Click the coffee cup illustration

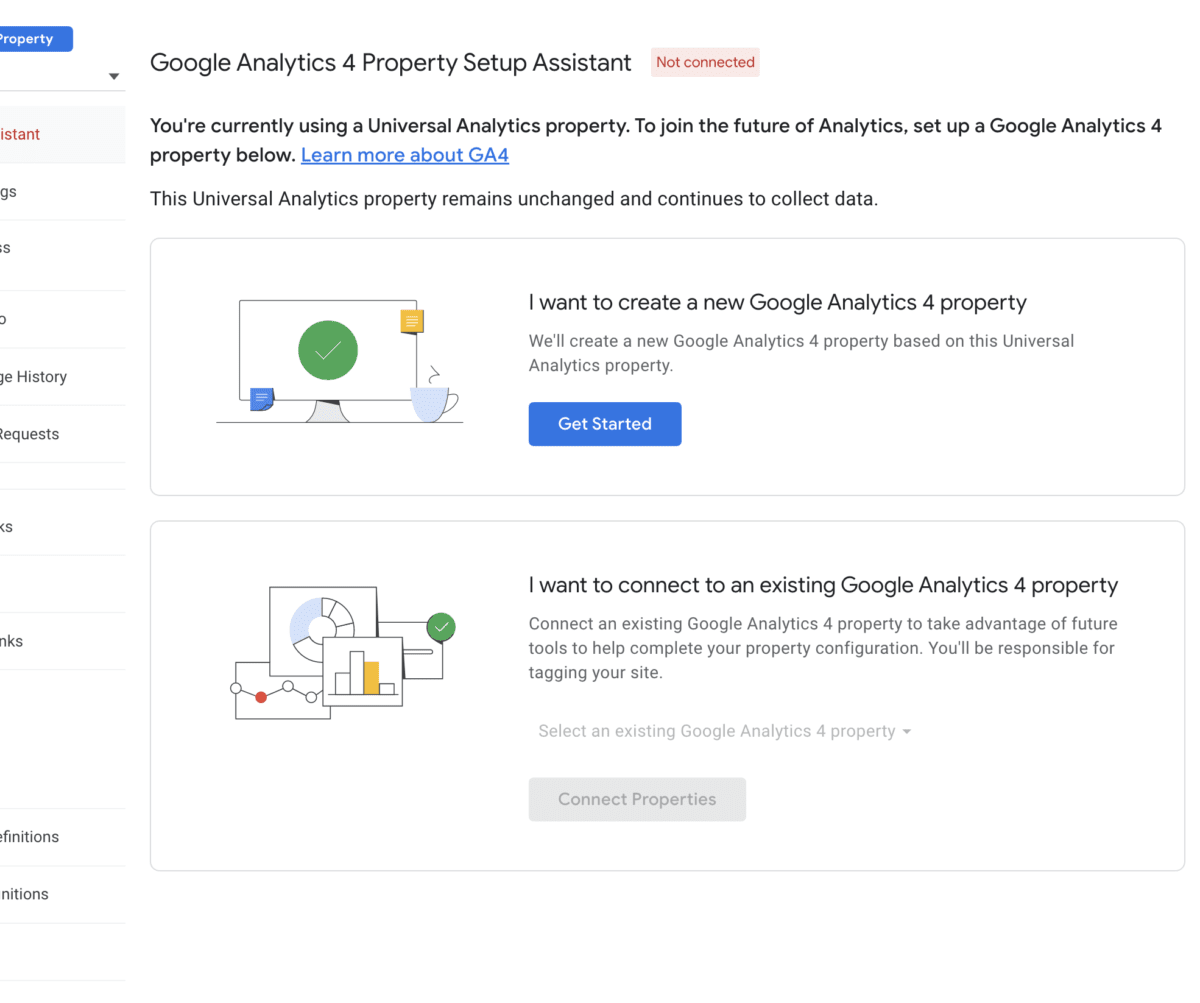(433, 402)
